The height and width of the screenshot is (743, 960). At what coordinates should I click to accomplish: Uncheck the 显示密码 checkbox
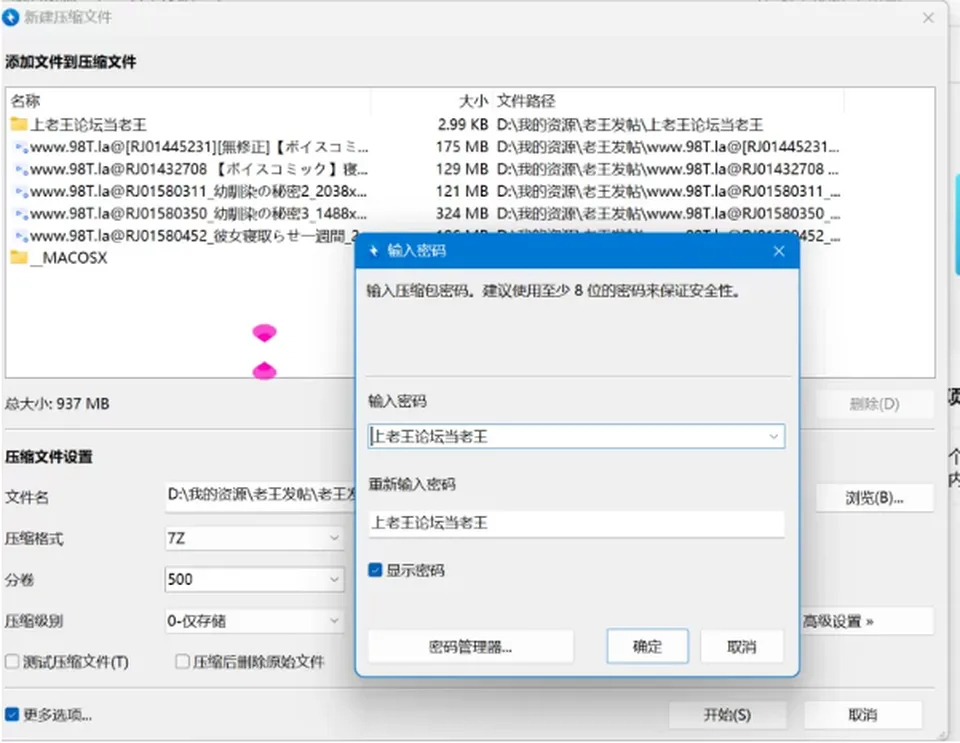(375, 570)
